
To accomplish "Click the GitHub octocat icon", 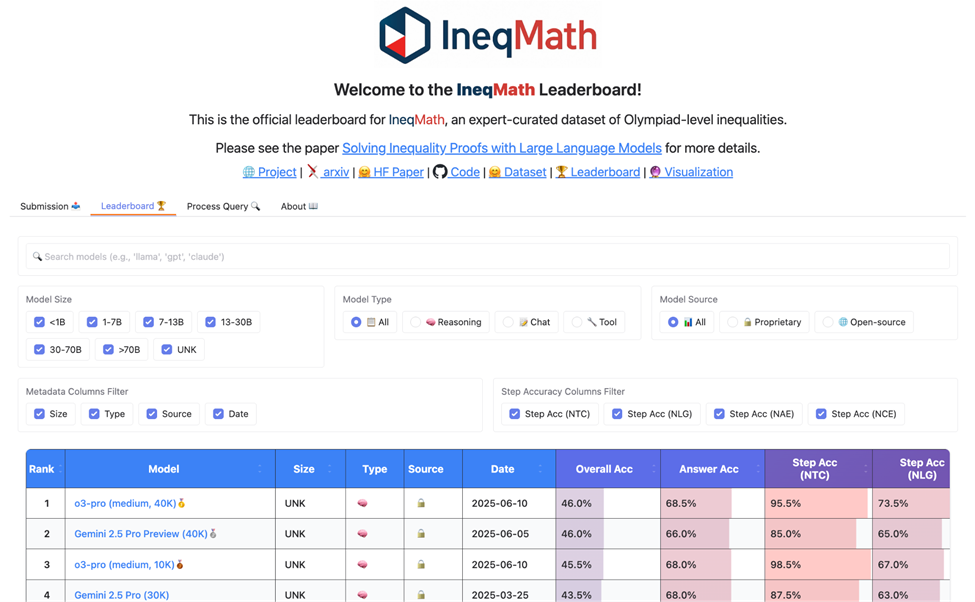I will tap(440, 172).
